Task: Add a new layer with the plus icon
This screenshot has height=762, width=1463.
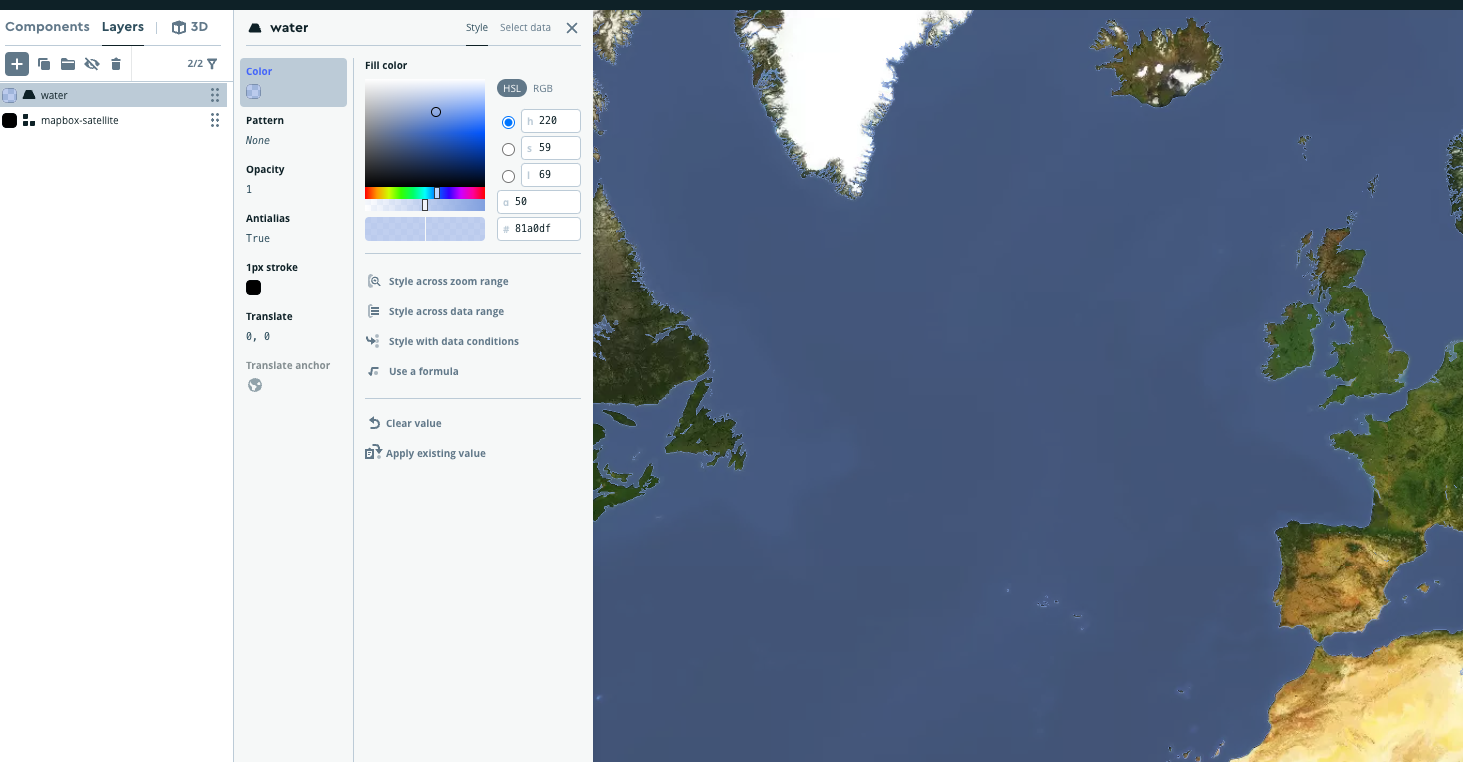Action: point(16,63)
